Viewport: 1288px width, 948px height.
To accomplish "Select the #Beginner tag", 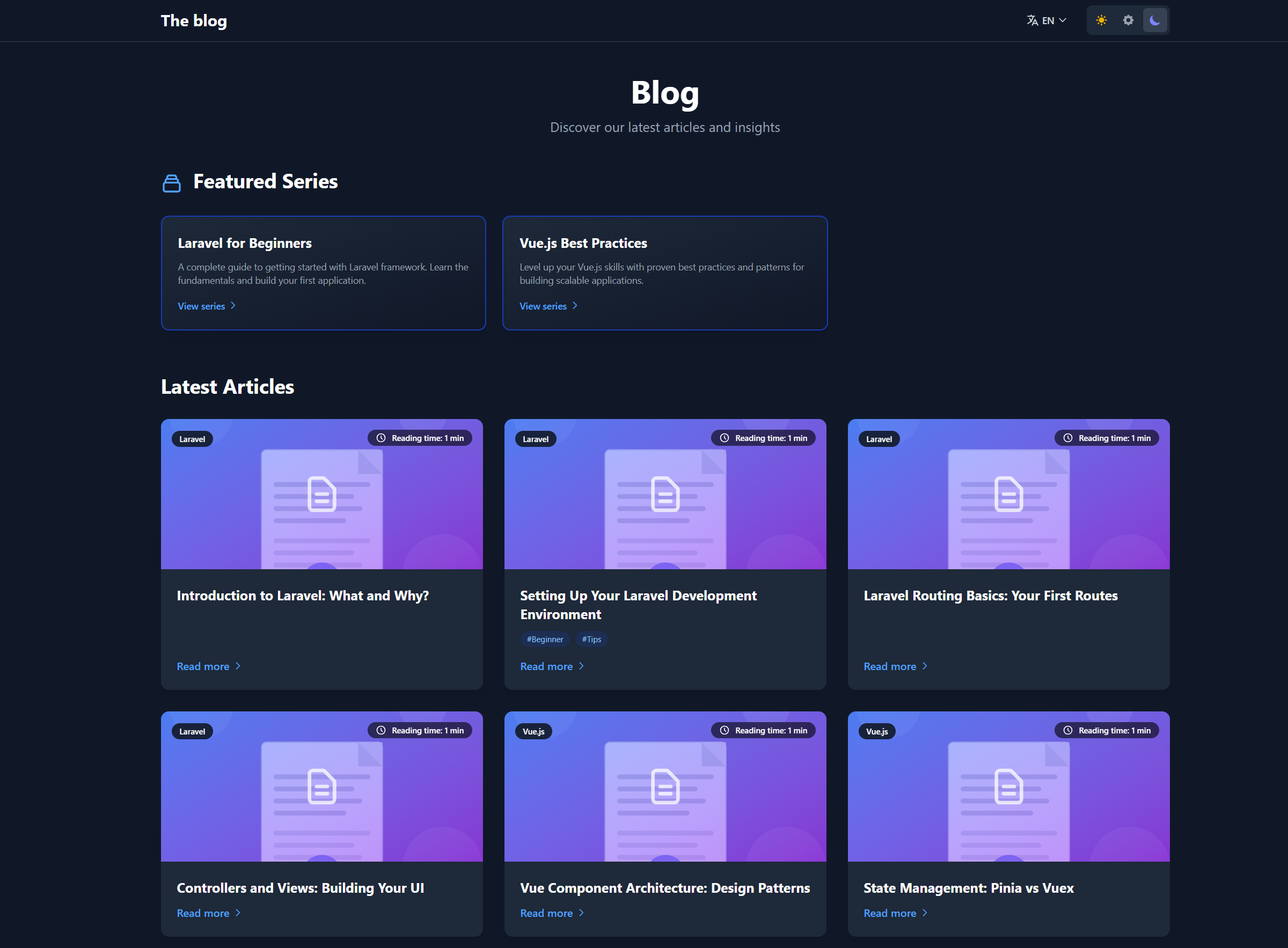I will [544, 640].
